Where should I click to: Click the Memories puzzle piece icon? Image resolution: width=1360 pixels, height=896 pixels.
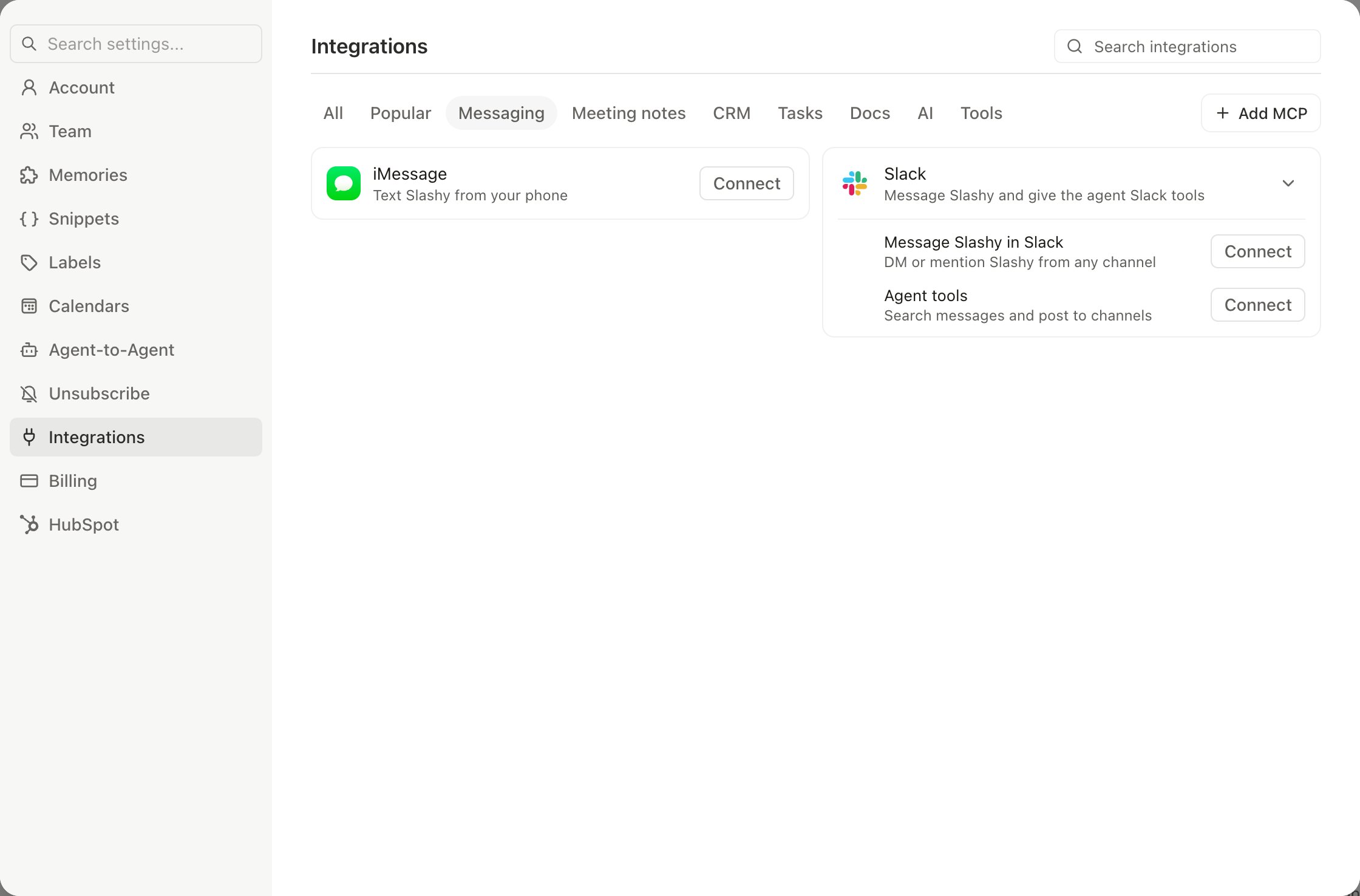click(29, 175)
